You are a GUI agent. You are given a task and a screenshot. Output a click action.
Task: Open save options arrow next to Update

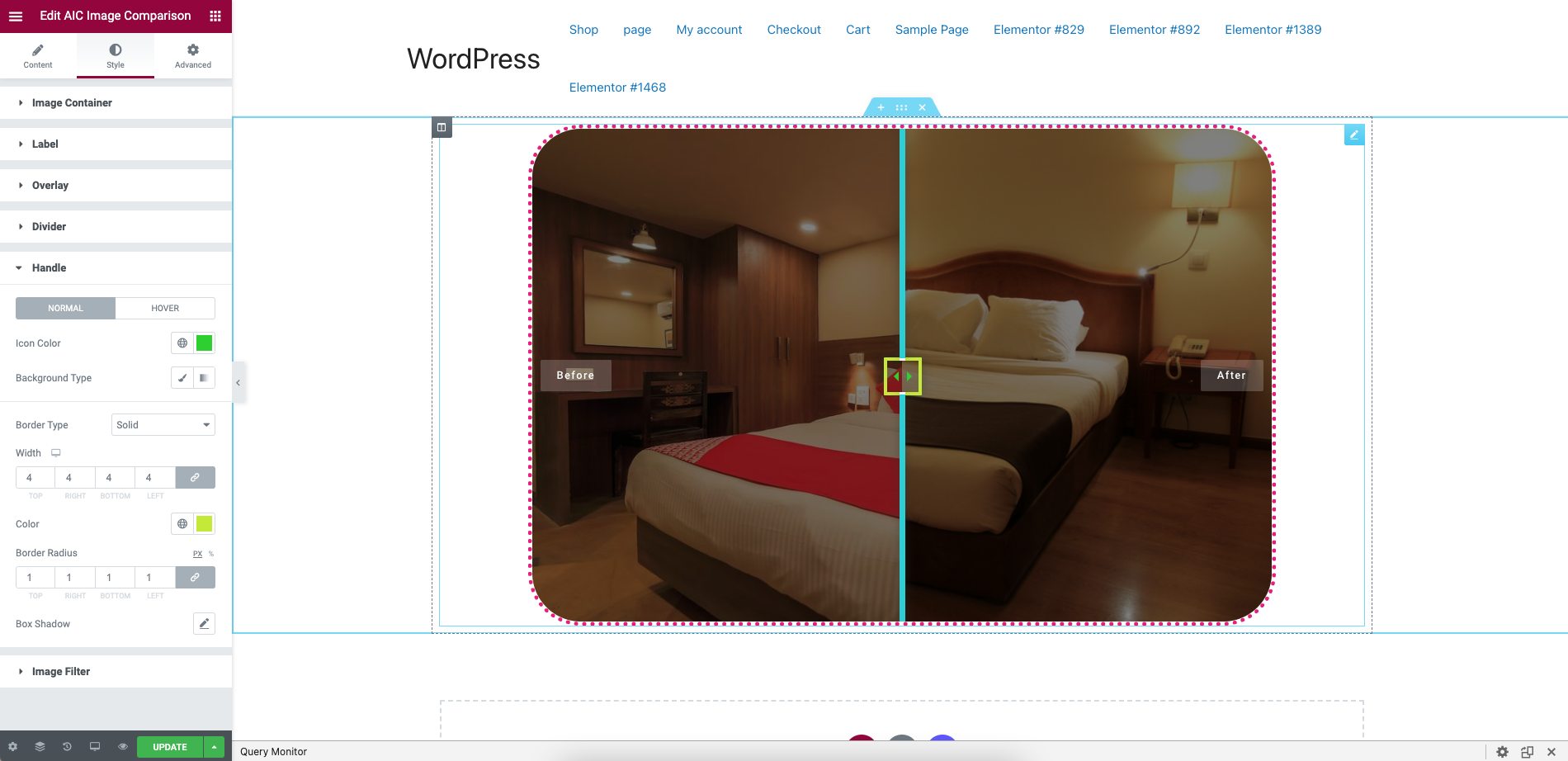[214, 747]
